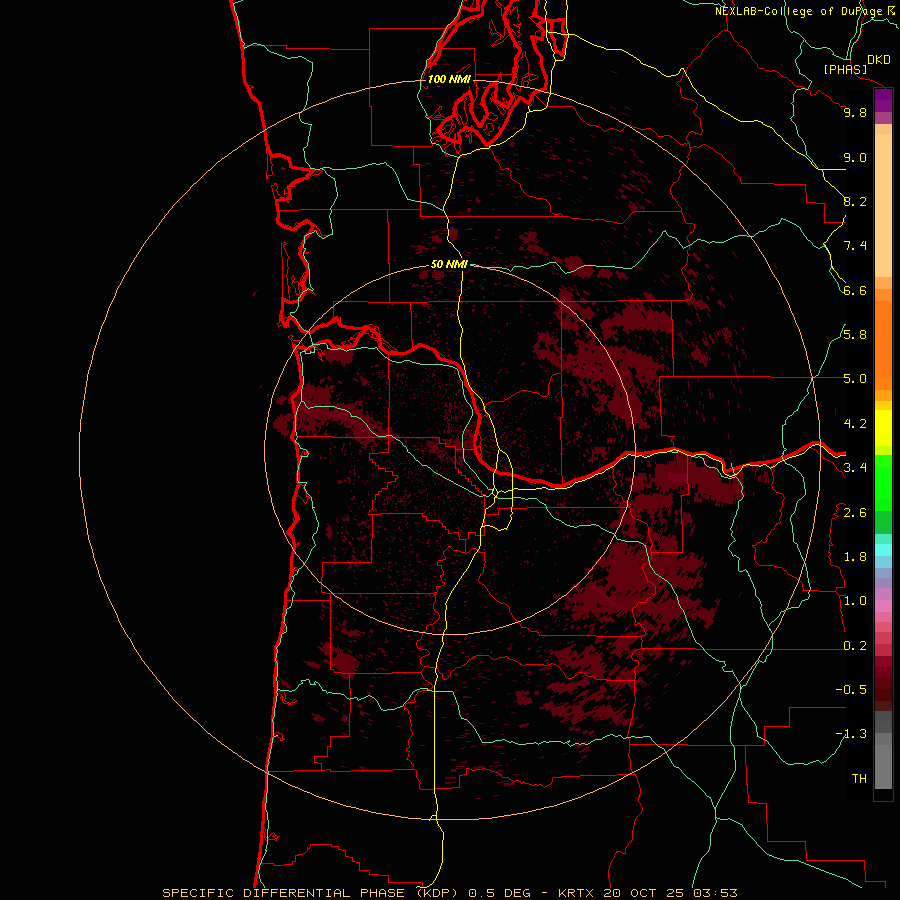Click the SPECIFIC DIFFERENTIAL PHASE (KDP) title text
The height and width of the screenshot is (900, 900).
point(311,893)
